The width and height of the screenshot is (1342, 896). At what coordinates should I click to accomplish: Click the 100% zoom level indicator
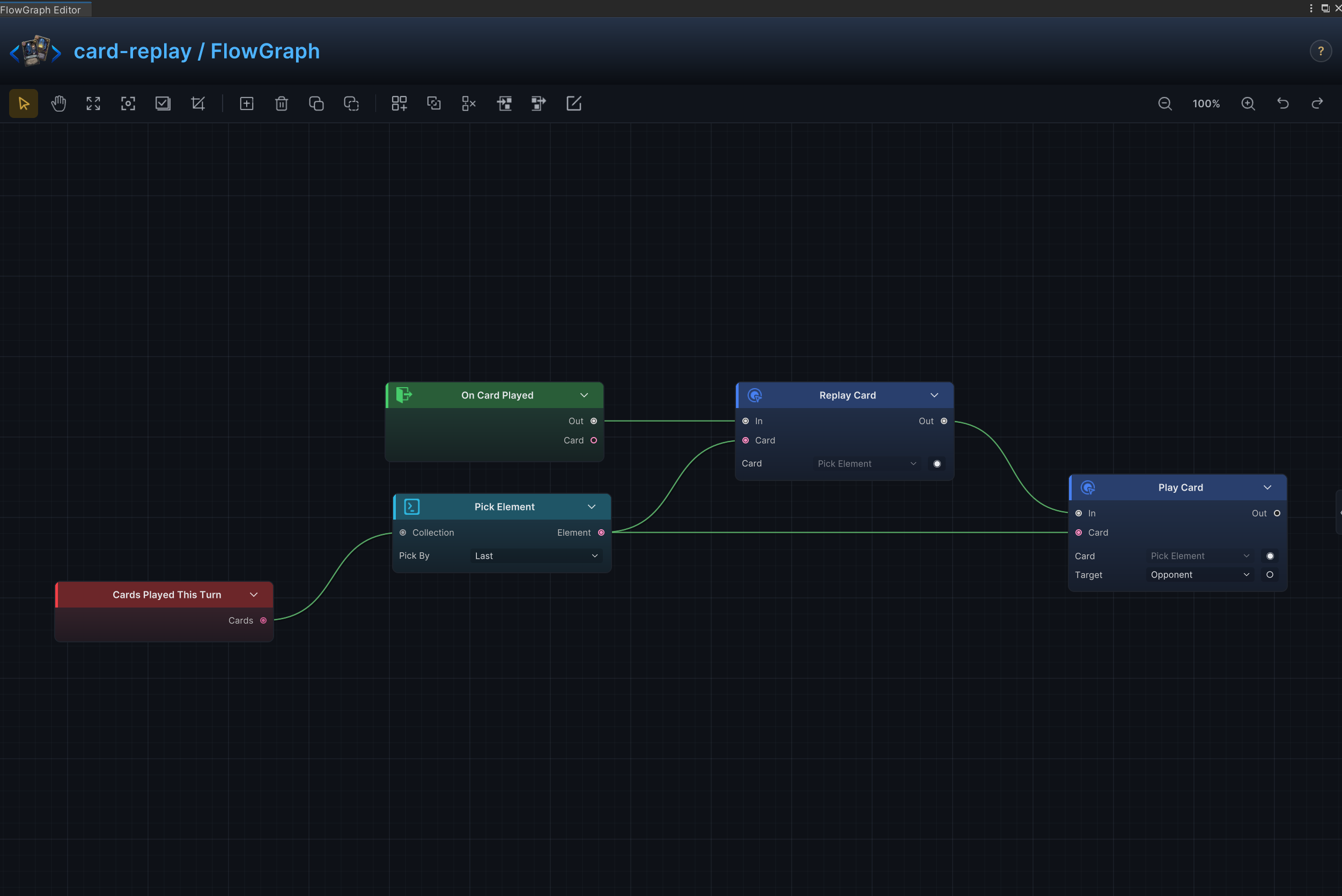tap(1206, 103)
